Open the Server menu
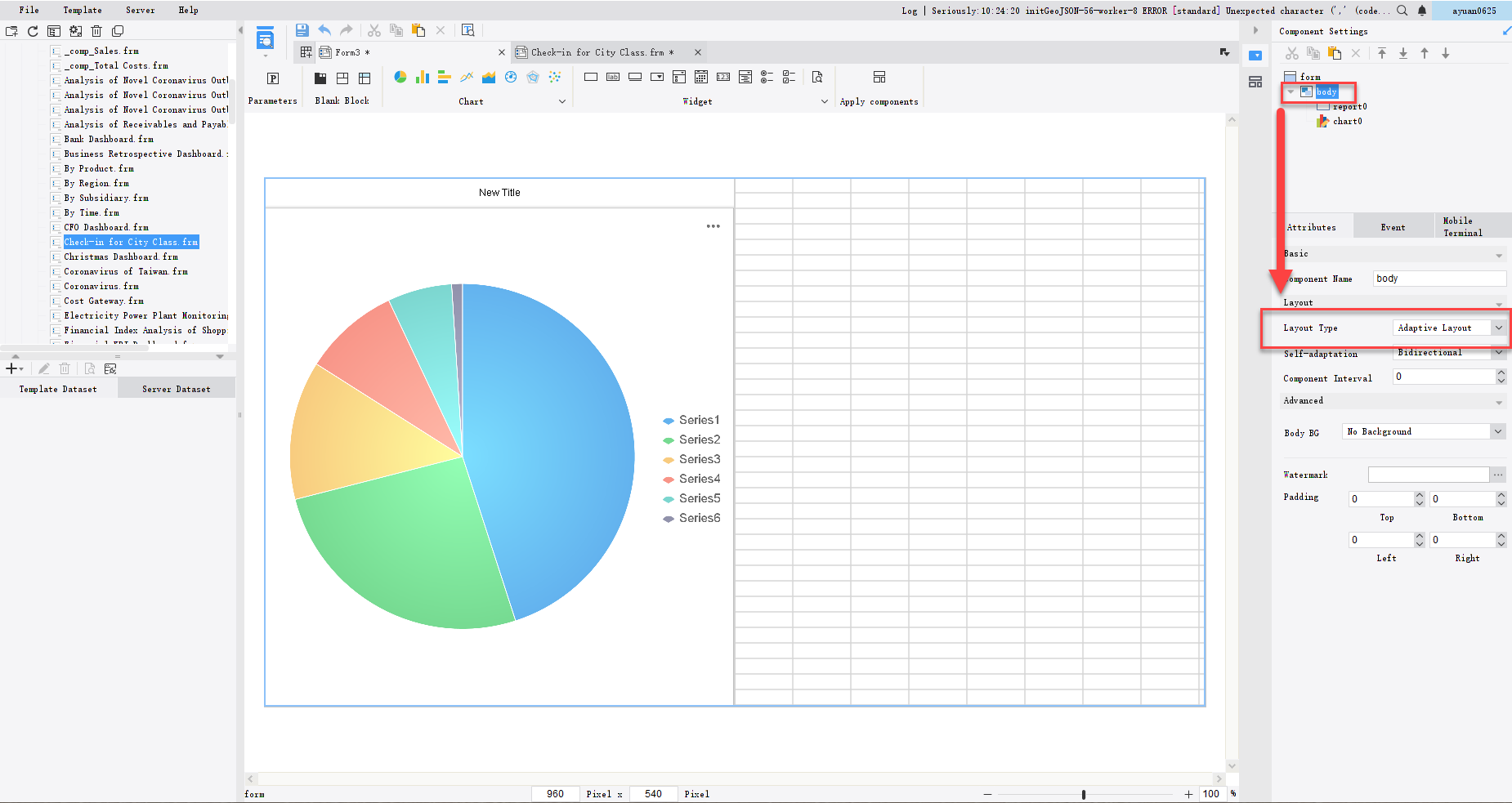The width and height of the screenshot is (1512, 803). pyautogui.click(x=140, y=10)
